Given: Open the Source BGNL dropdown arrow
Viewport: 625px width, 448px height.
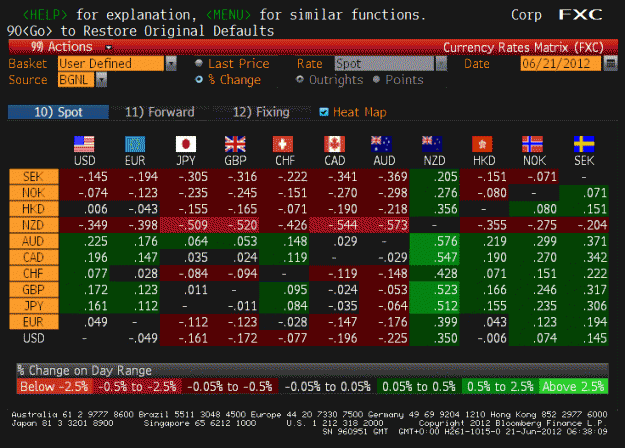Looking at the screenshot, I should point(102,80).
